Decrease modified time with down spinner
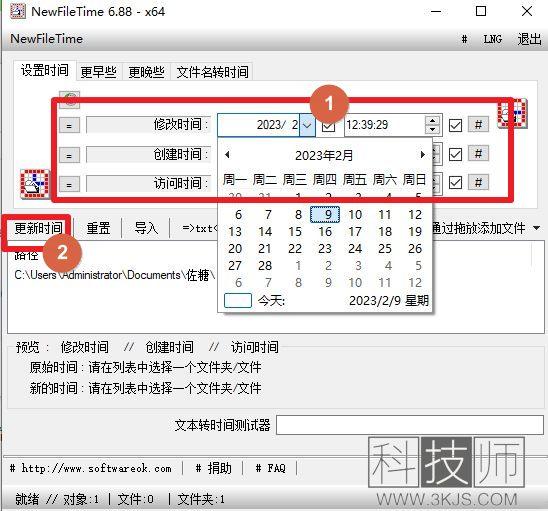The width and height of the screenshot is (548, 511). tap(432, 129)
